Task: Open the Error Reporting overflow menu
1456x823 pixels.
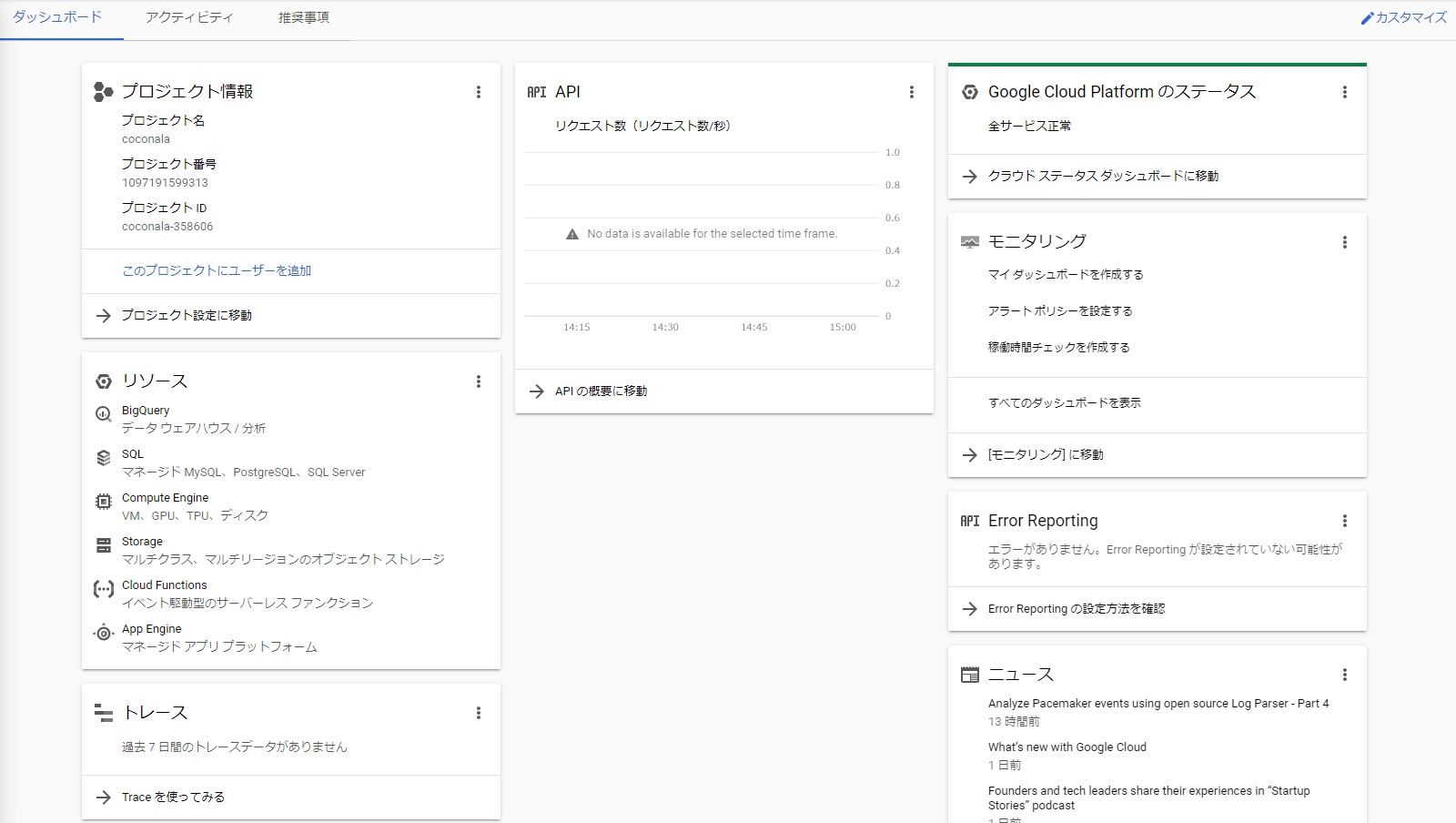Action: 1344,520
